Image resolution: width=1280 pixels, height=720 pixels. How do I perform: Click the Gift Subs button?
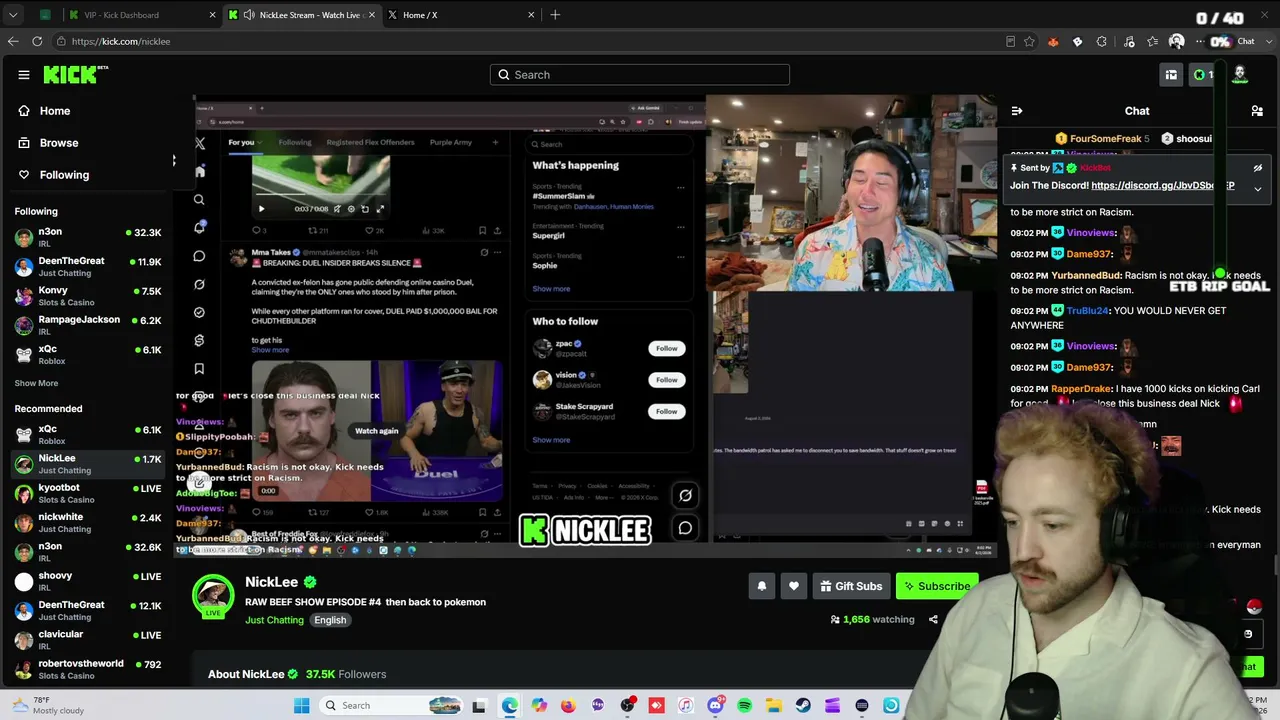tap(851, 586)
